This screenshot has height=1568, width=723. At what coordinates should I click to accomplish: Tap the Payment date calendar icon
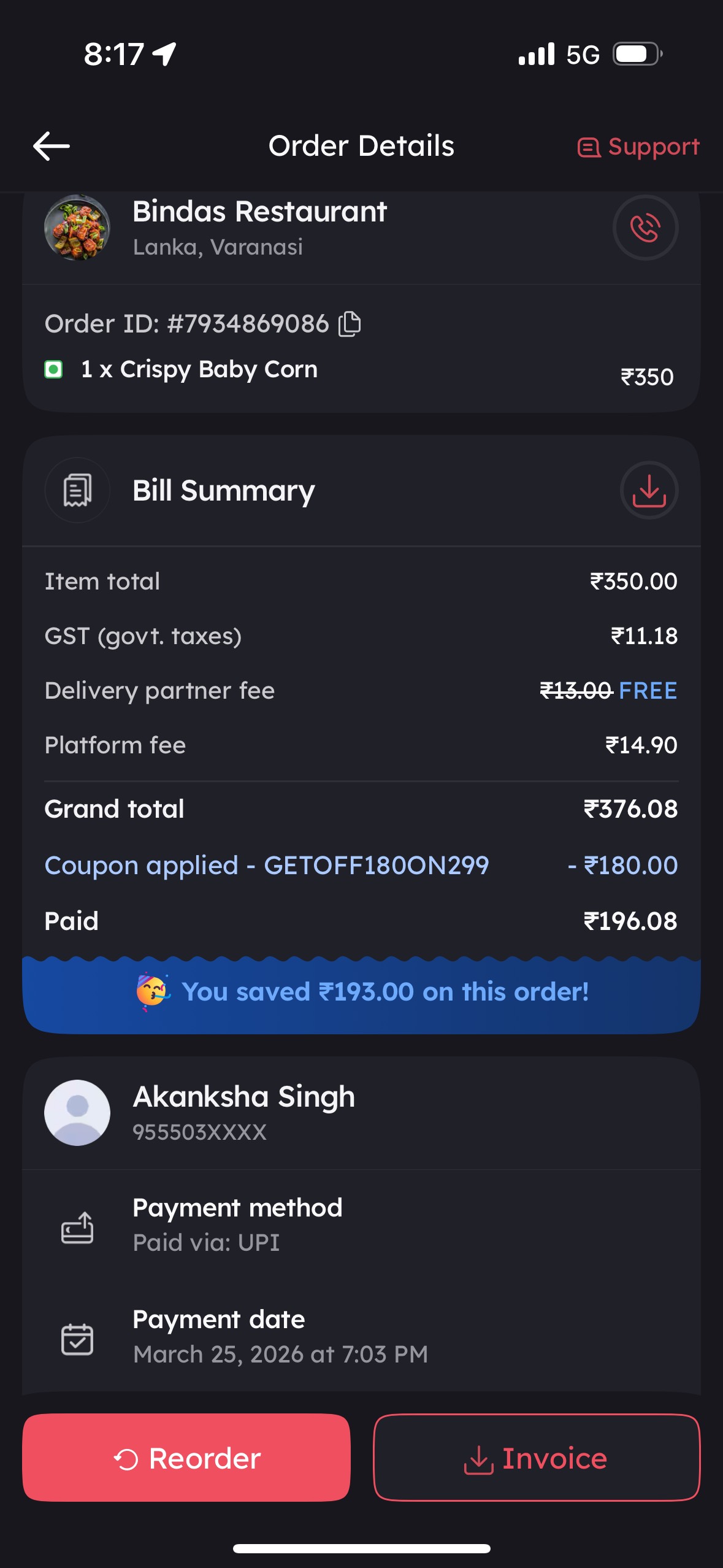tap(77, 1339)
